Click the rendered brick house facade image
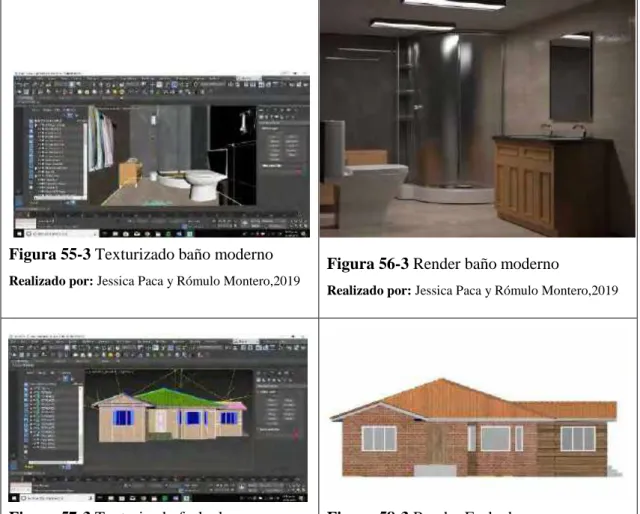Image resolution: width=640 pixels, height=514 pixels. pos(477,428)
